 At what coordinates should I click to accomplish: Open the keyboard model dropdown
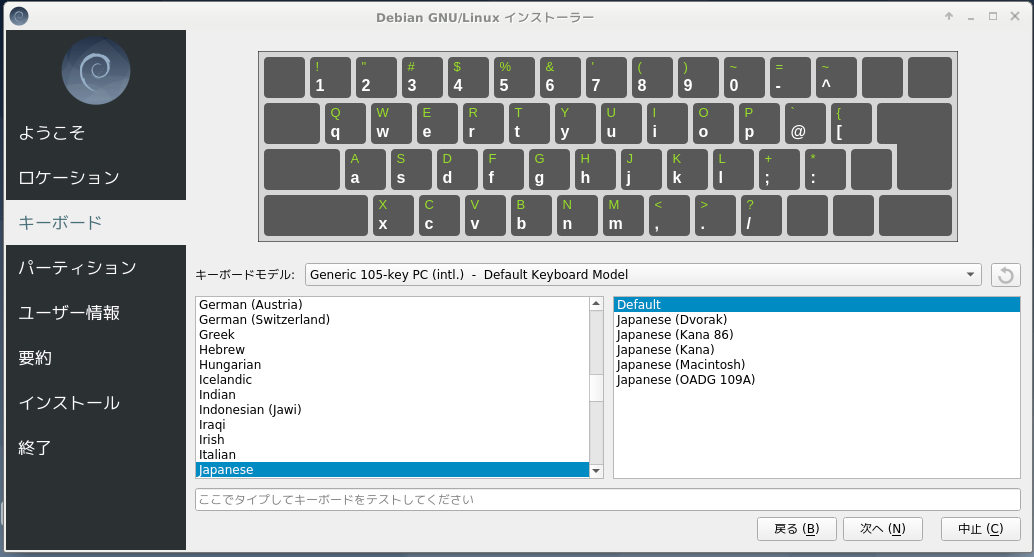pos(643,275)
